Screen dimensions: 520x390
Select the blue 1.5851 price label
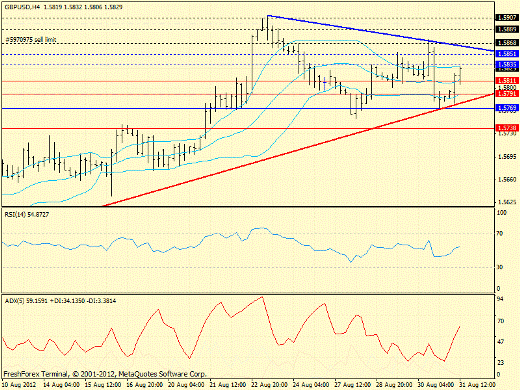pyautogui.click(x=507, y=54)
